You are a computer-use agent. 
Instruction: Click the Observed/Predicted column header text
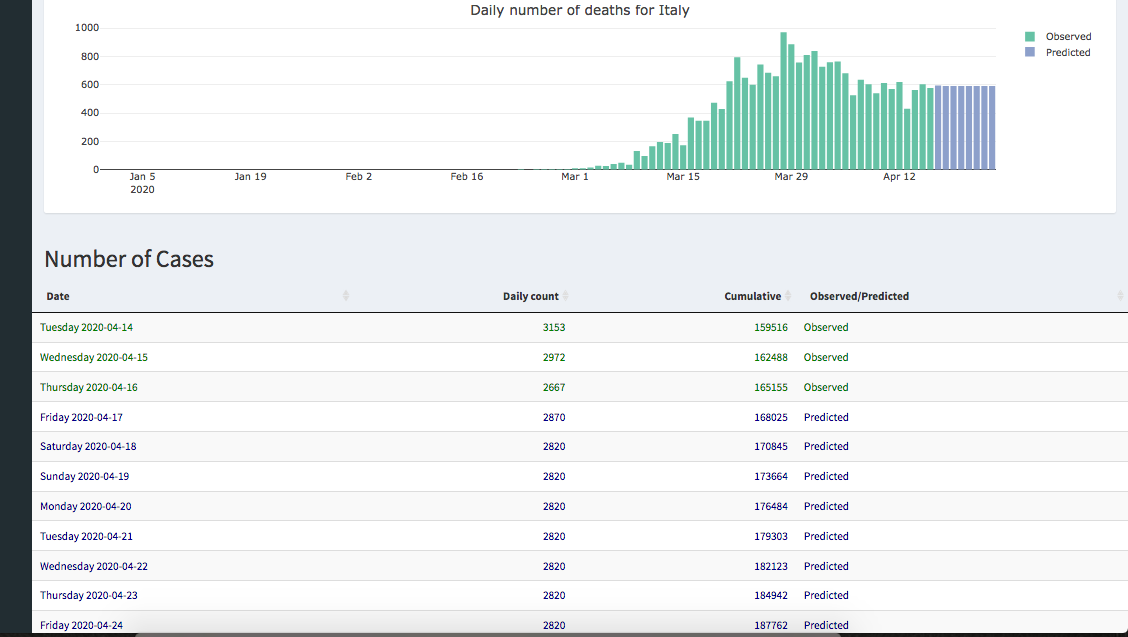tap(859, 296)
